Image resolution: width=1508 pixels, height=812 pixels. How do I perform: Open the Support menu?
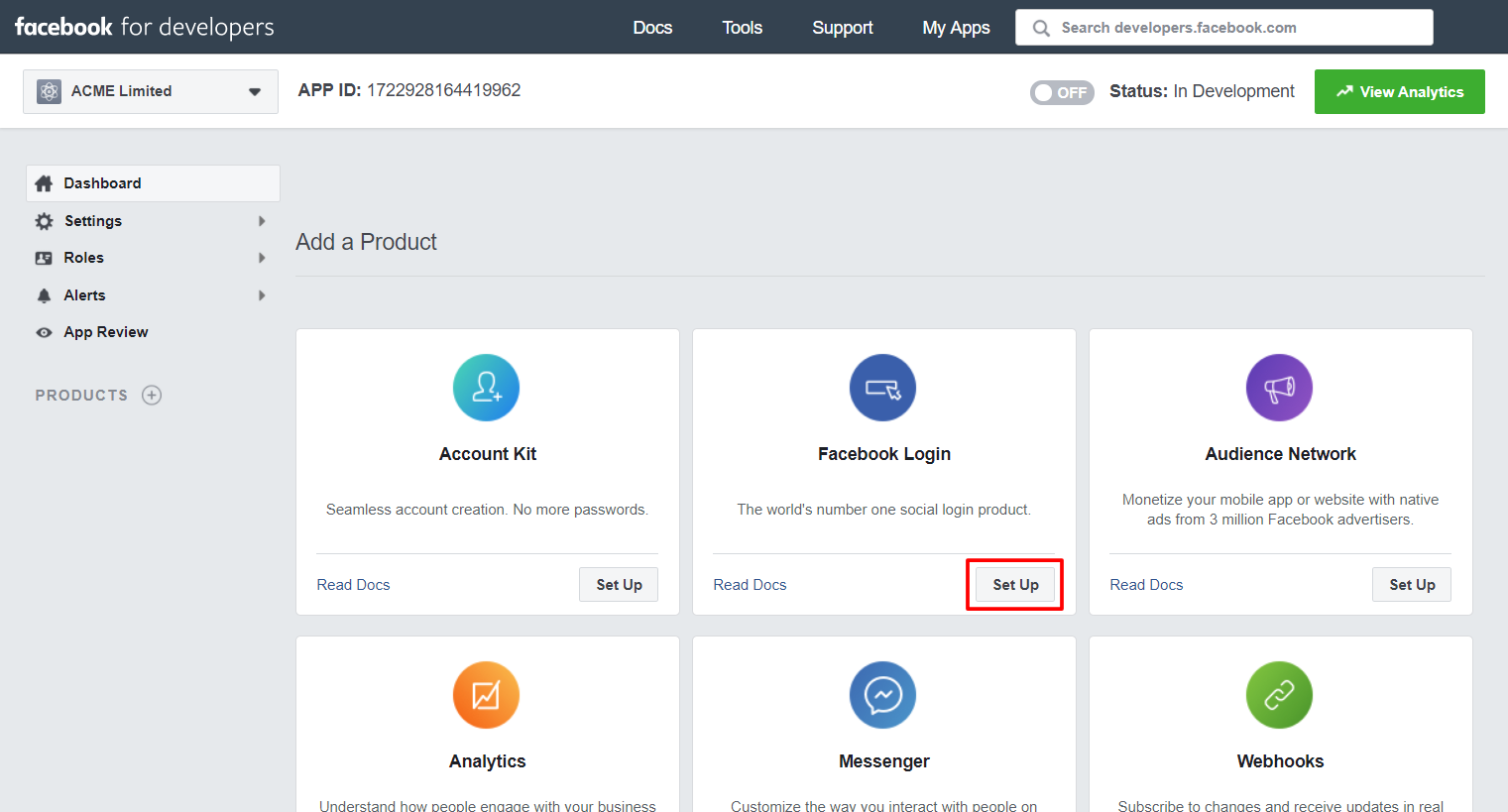[x=843, y=28]
